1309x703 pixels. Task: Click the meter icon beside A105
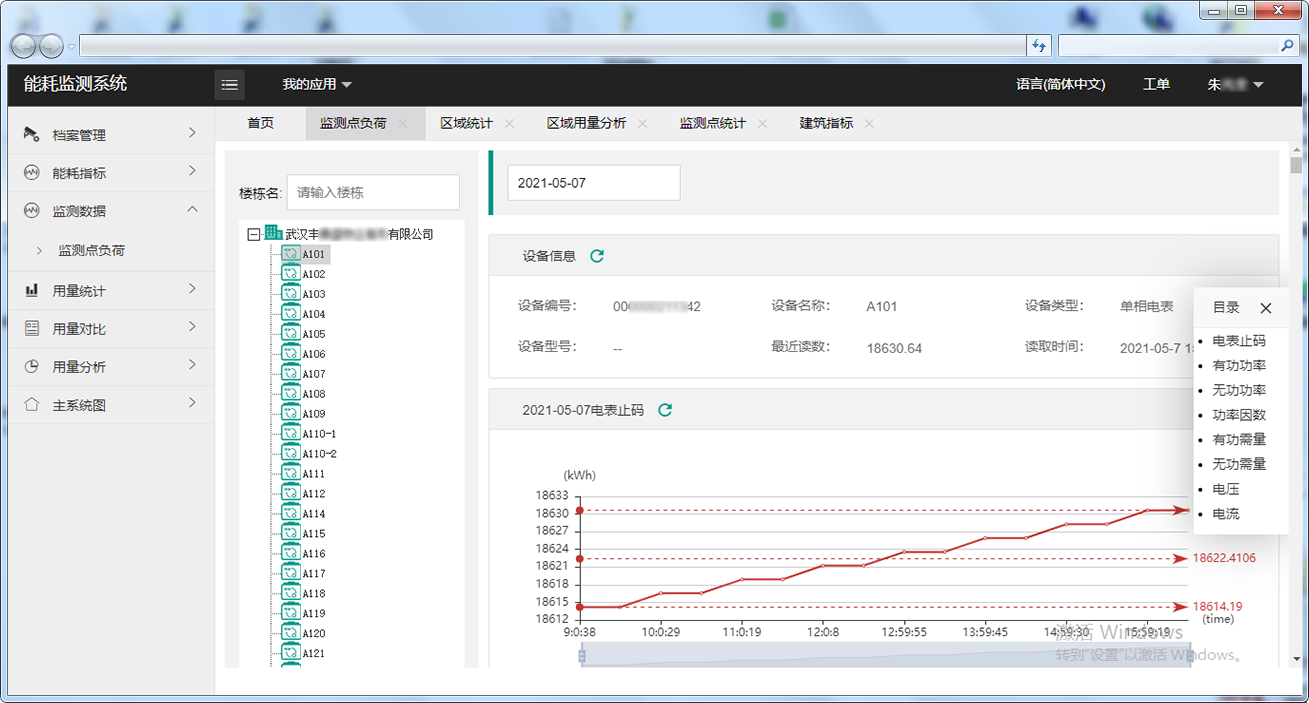click(291, 334)
